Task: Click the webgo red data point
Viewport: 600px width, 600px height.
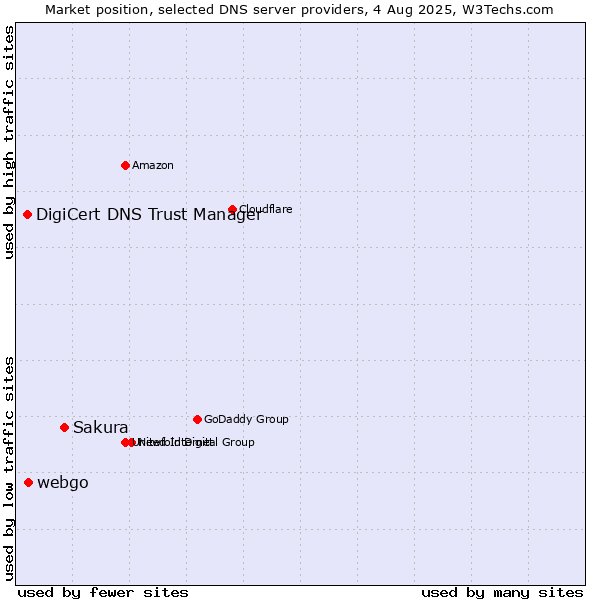Action: [28, 483]
